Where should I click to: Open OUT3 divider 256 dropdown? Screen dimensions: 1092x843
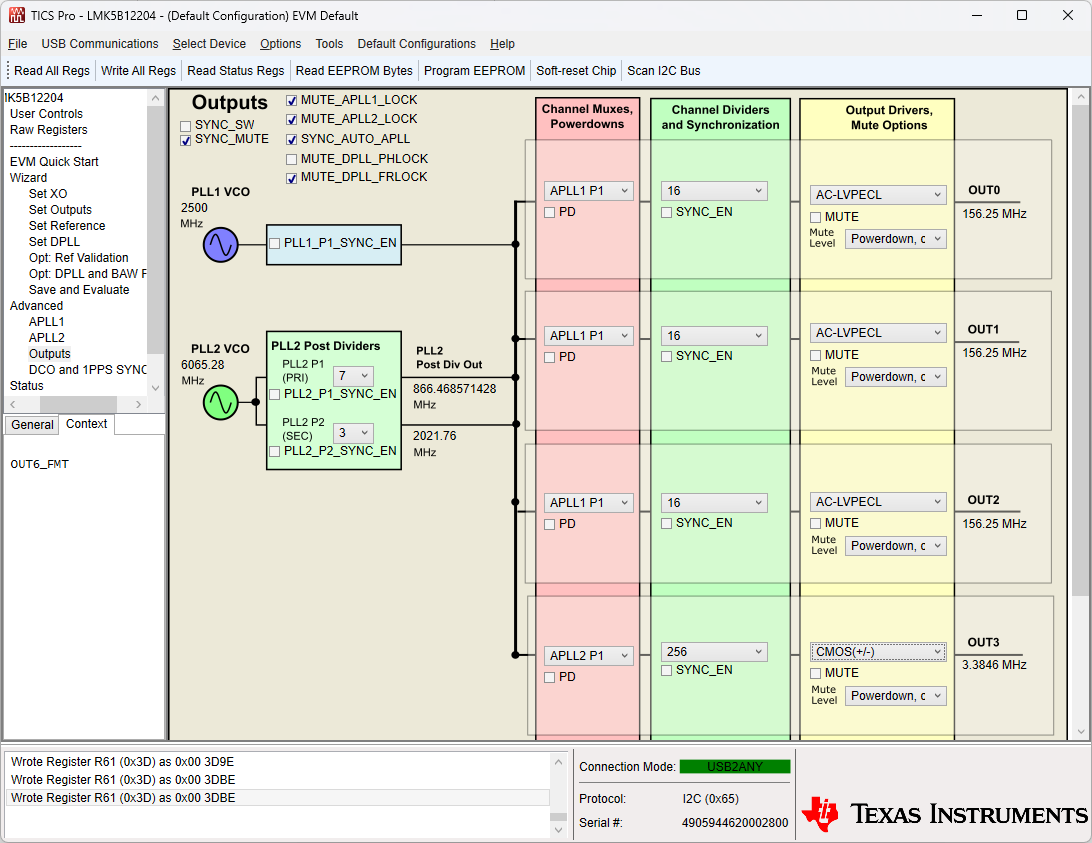(714, 652)
